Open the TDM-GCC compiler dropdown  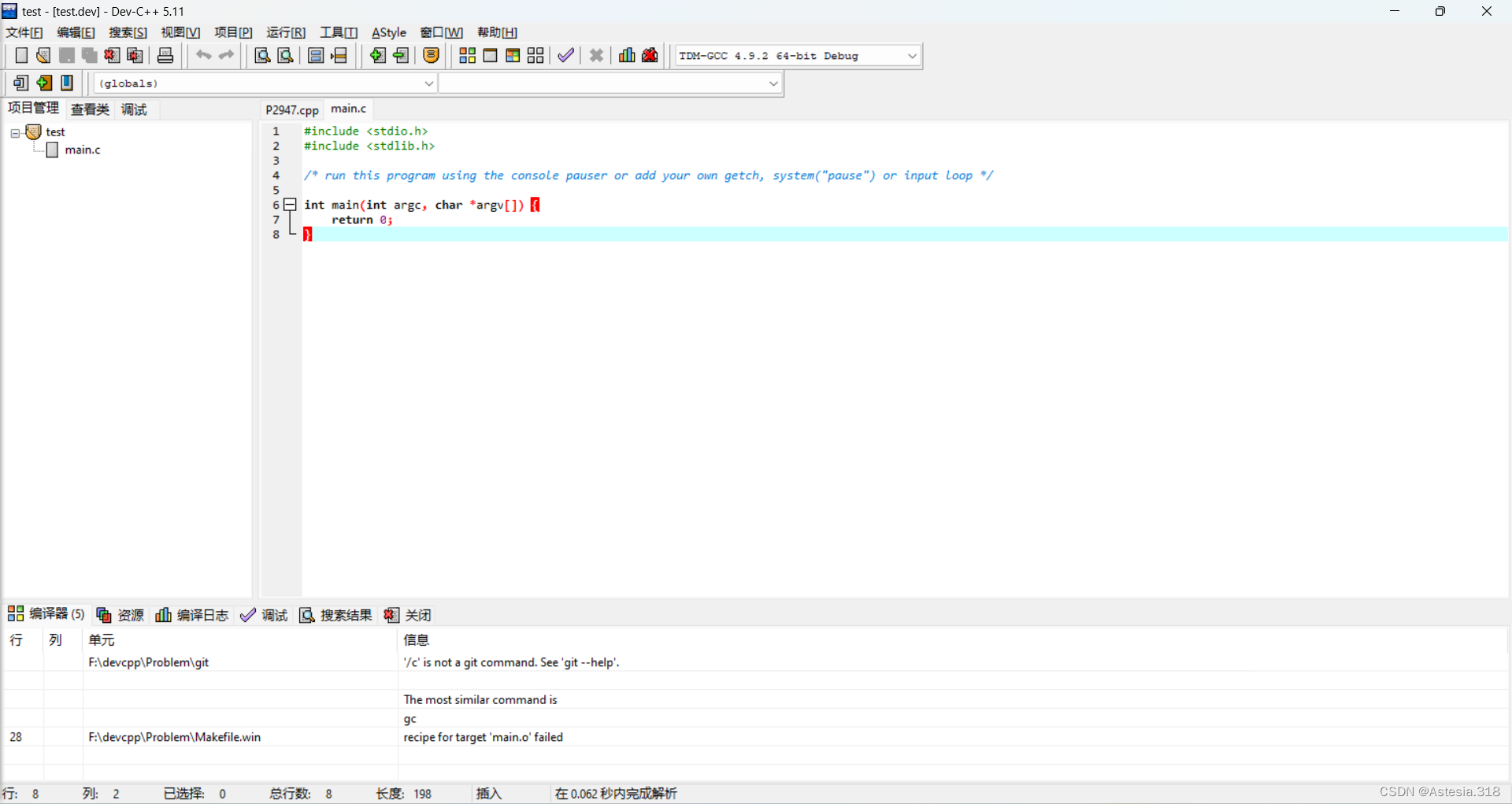[x=911, y=55]
